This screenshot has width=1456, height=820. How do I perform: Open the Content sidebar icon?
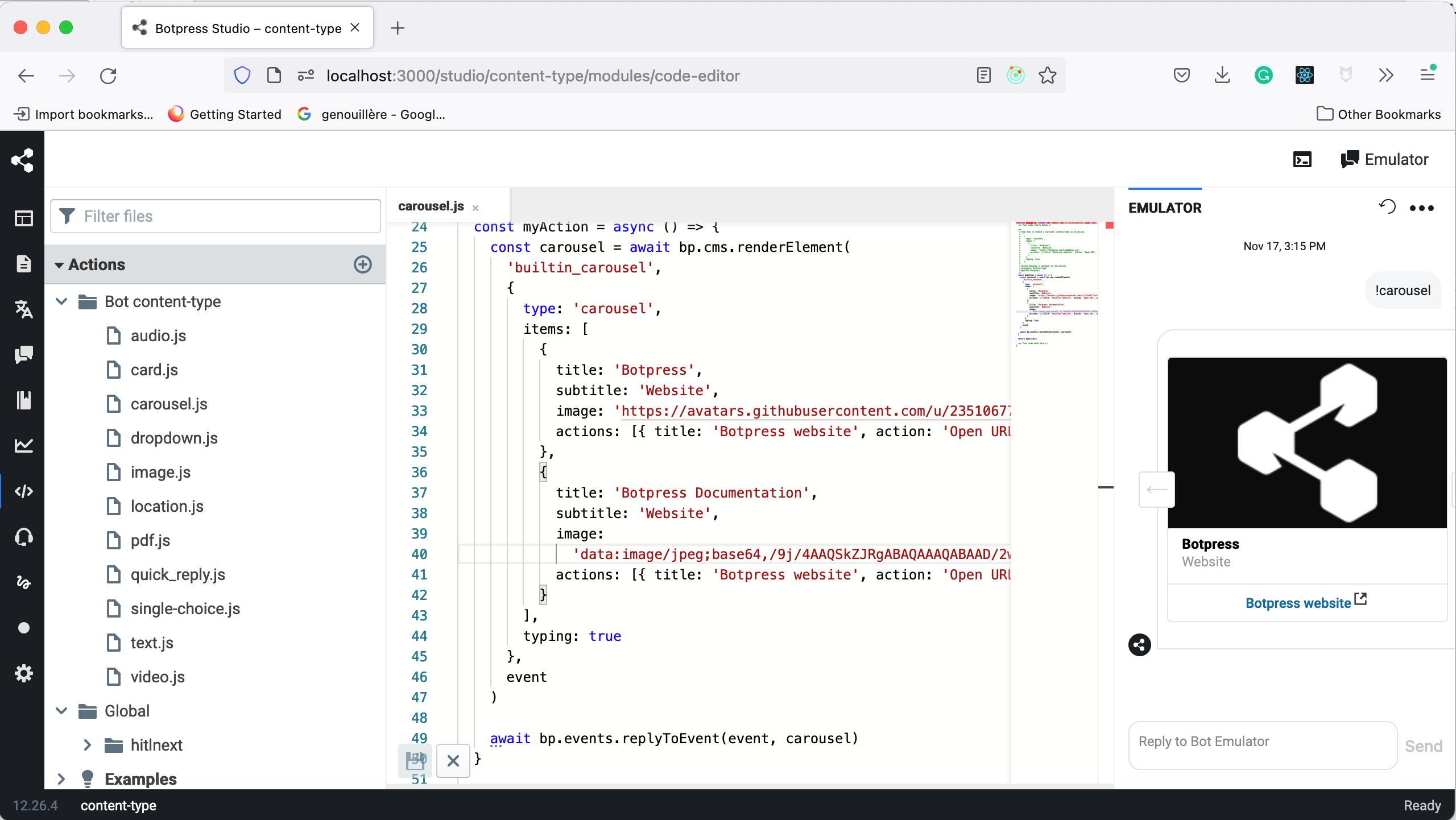pyautogui.click(x=23, y=264)
